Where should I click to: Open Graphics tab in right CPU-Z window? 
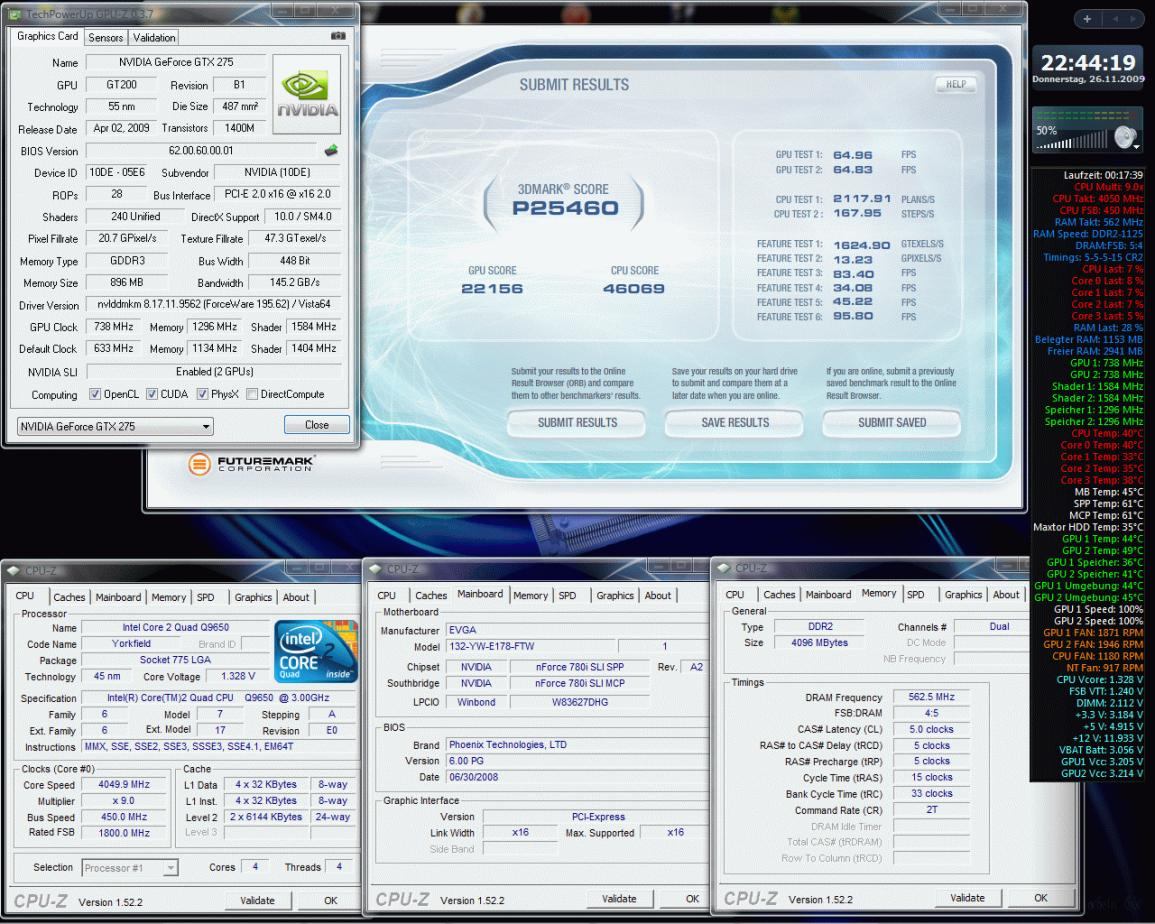[x=963, y=595]
